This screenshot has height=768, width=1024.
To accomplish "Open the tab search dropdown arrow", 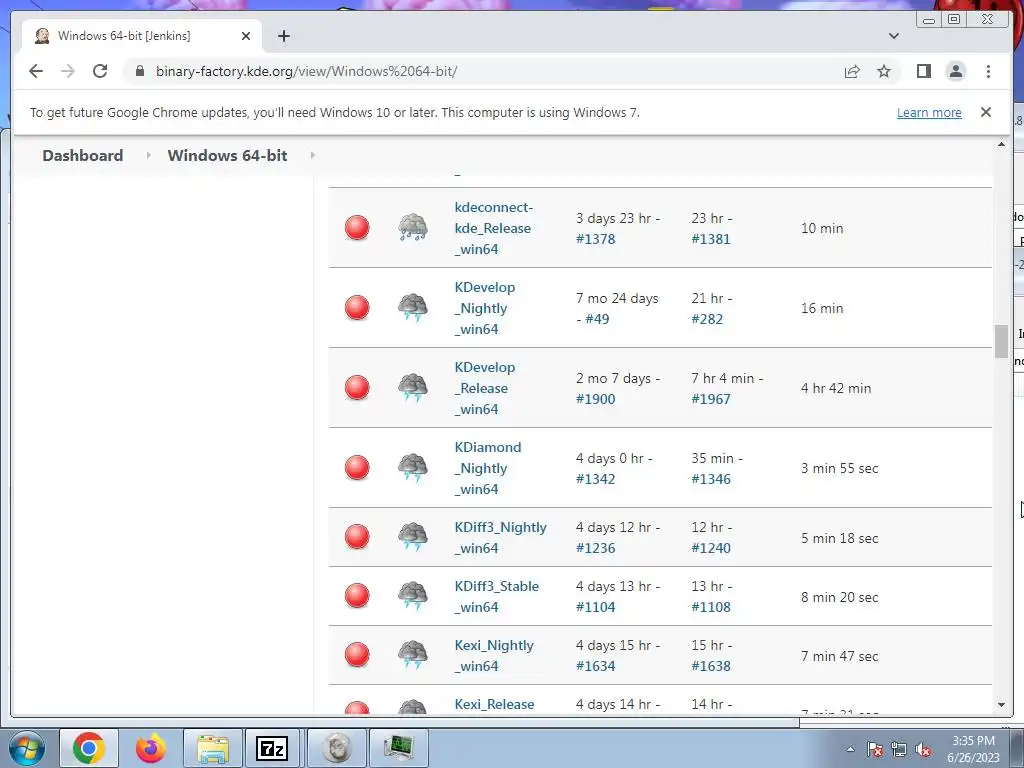I will click(x=893, y=36).
